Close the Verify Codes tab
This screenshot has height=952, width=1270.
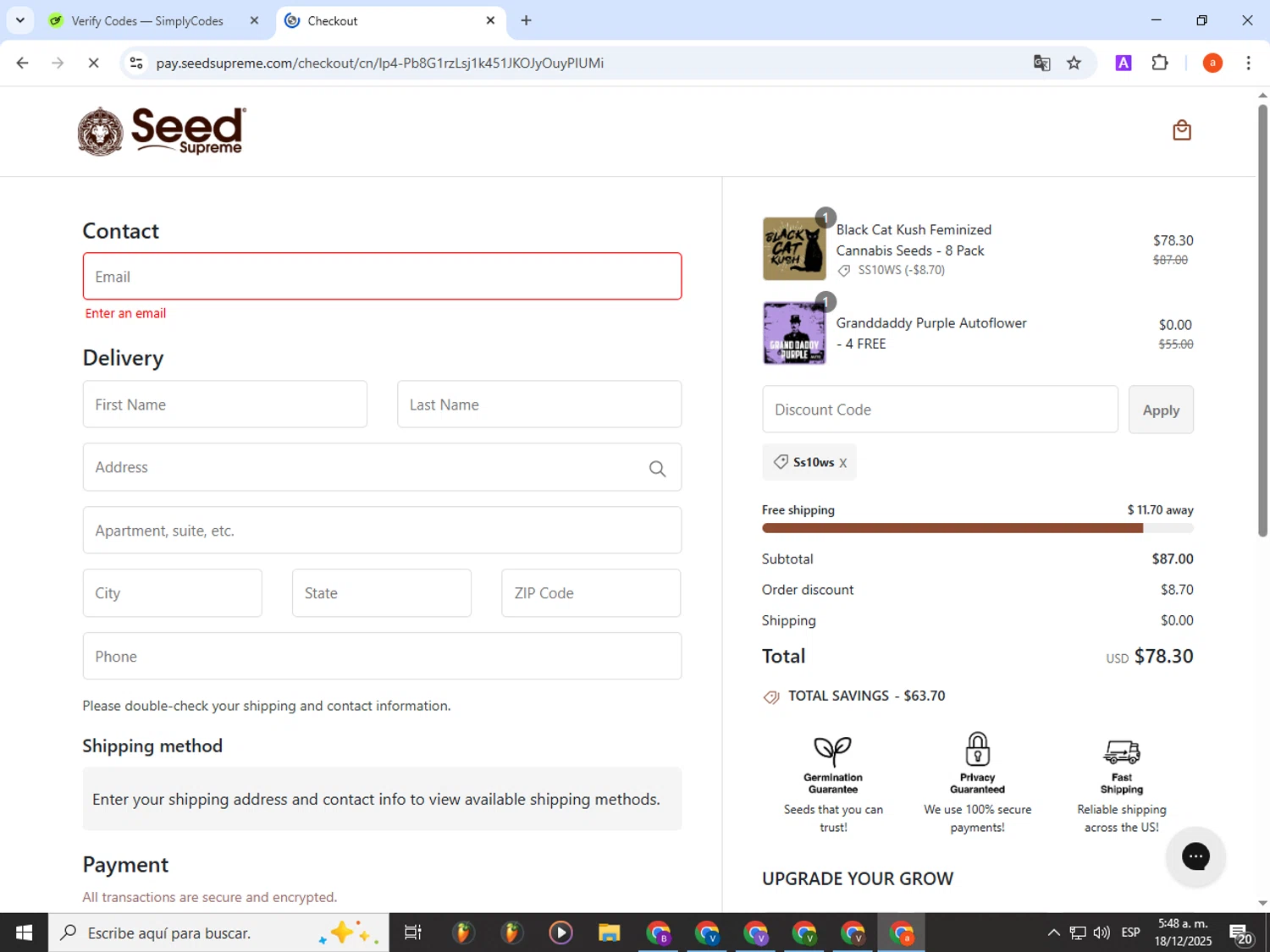[254, 20]
